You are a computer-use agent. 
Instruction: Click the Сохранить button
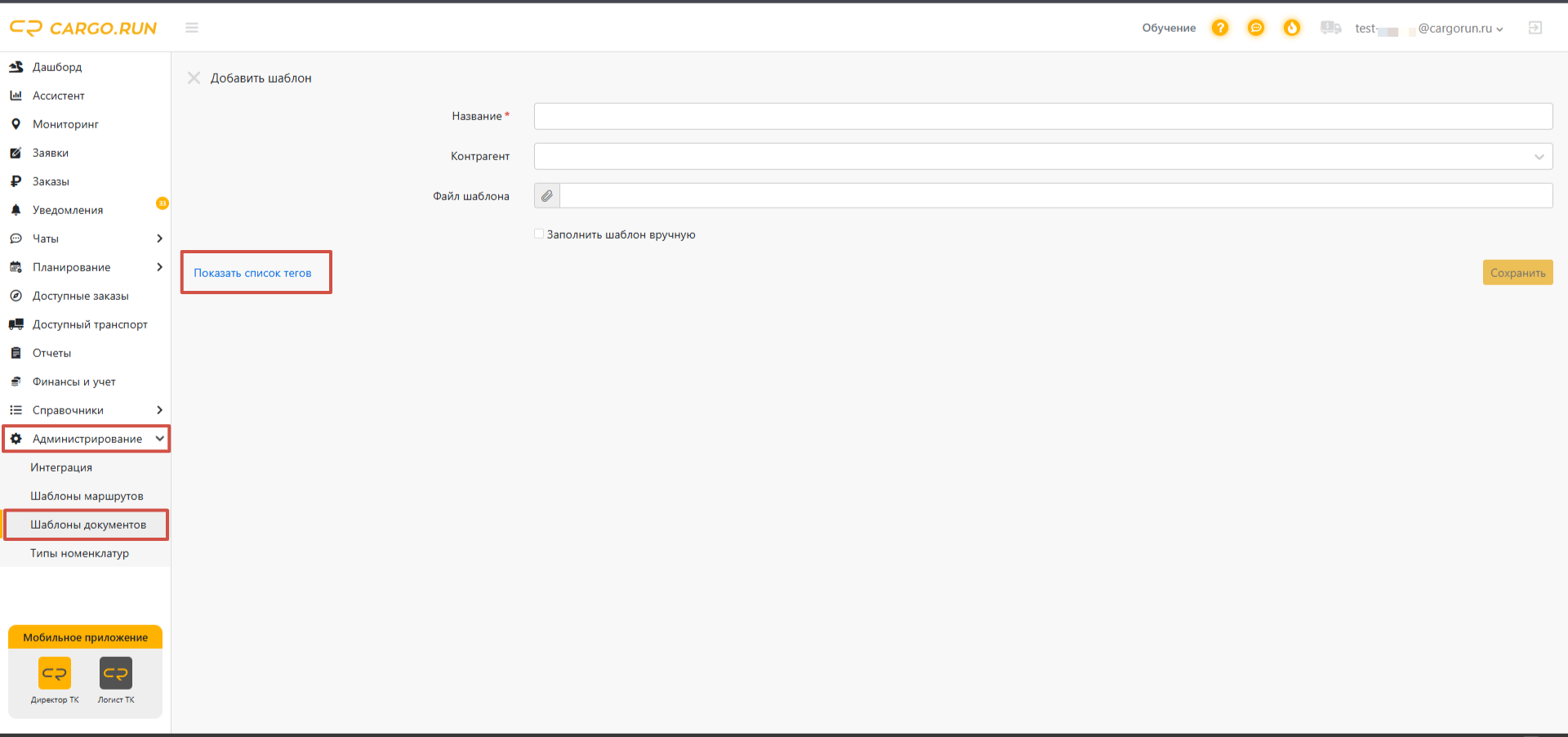1517,273
